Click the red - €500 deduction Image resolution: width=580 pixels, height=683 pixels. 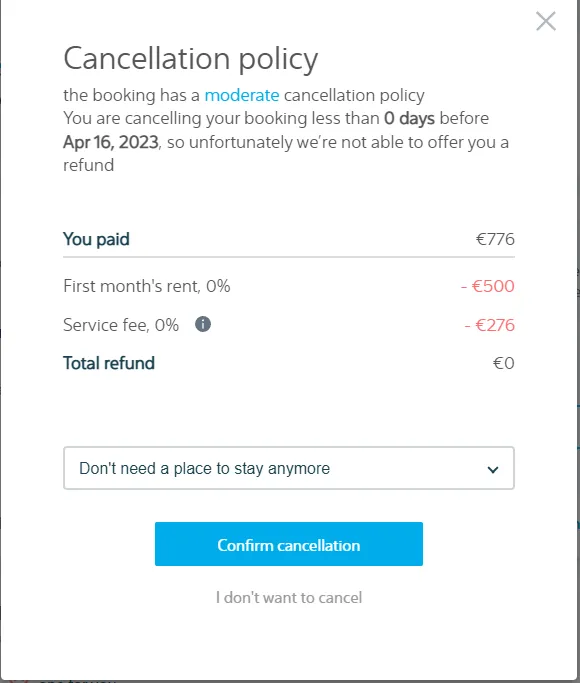tap(488, 286)
